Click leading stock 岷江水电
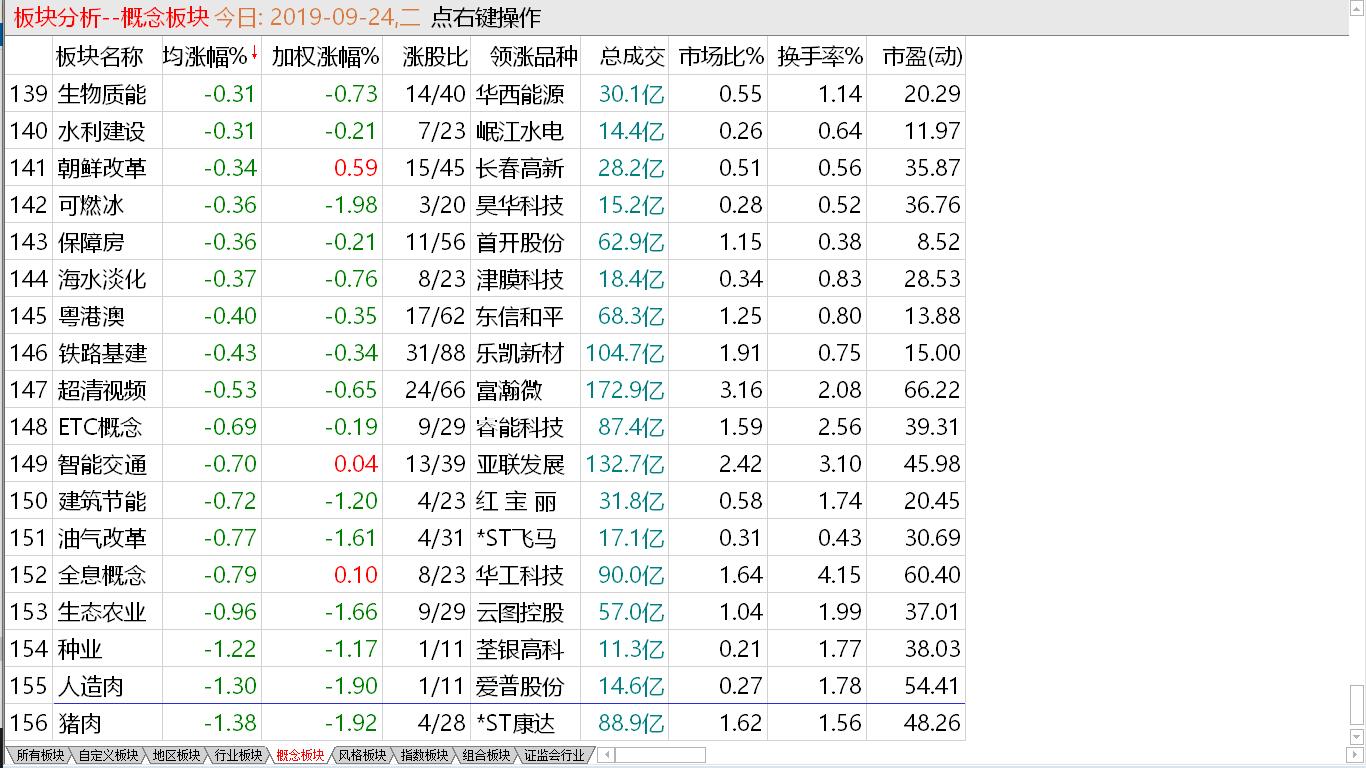 [x=520, y=131]
